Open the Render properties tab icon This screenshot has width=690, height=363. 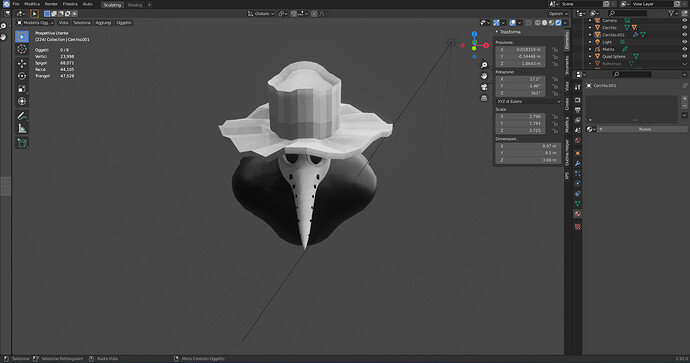pyautogui.click(x=577, y=100)
